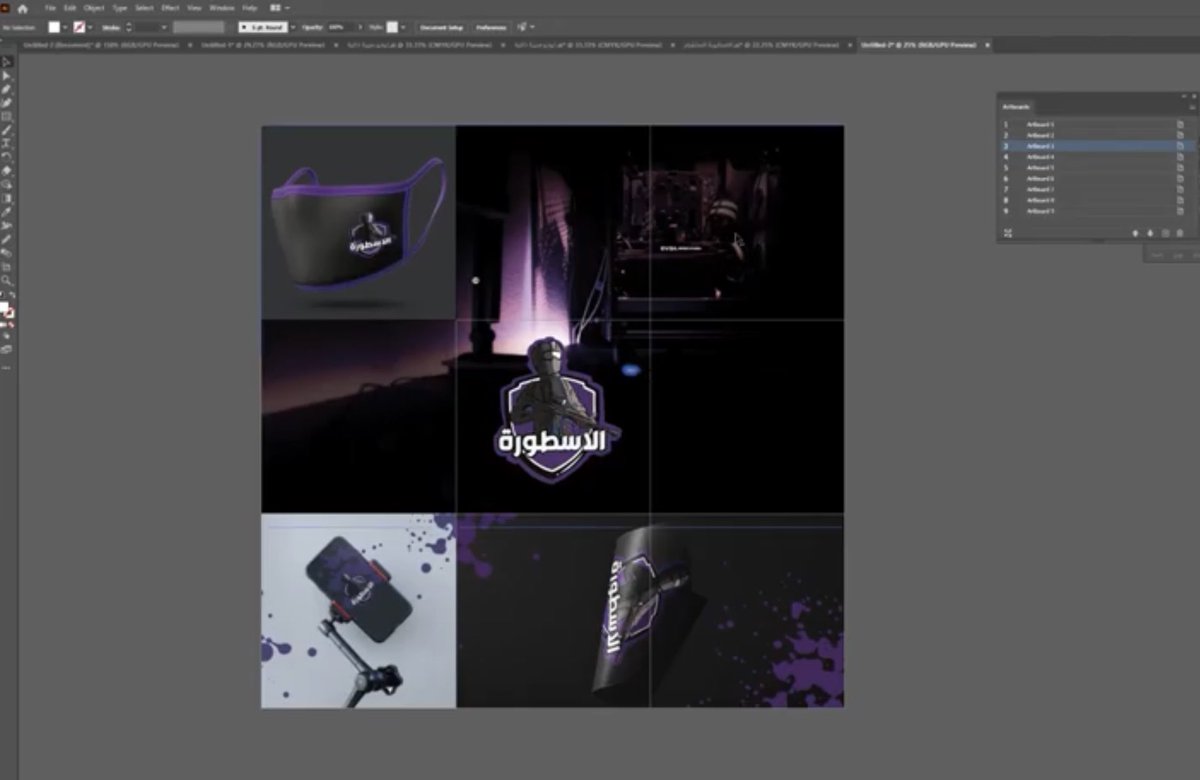Select Artboard 6 row in Artboards panel
This screenshot has height=780, width=1200.
(1096, 178)
